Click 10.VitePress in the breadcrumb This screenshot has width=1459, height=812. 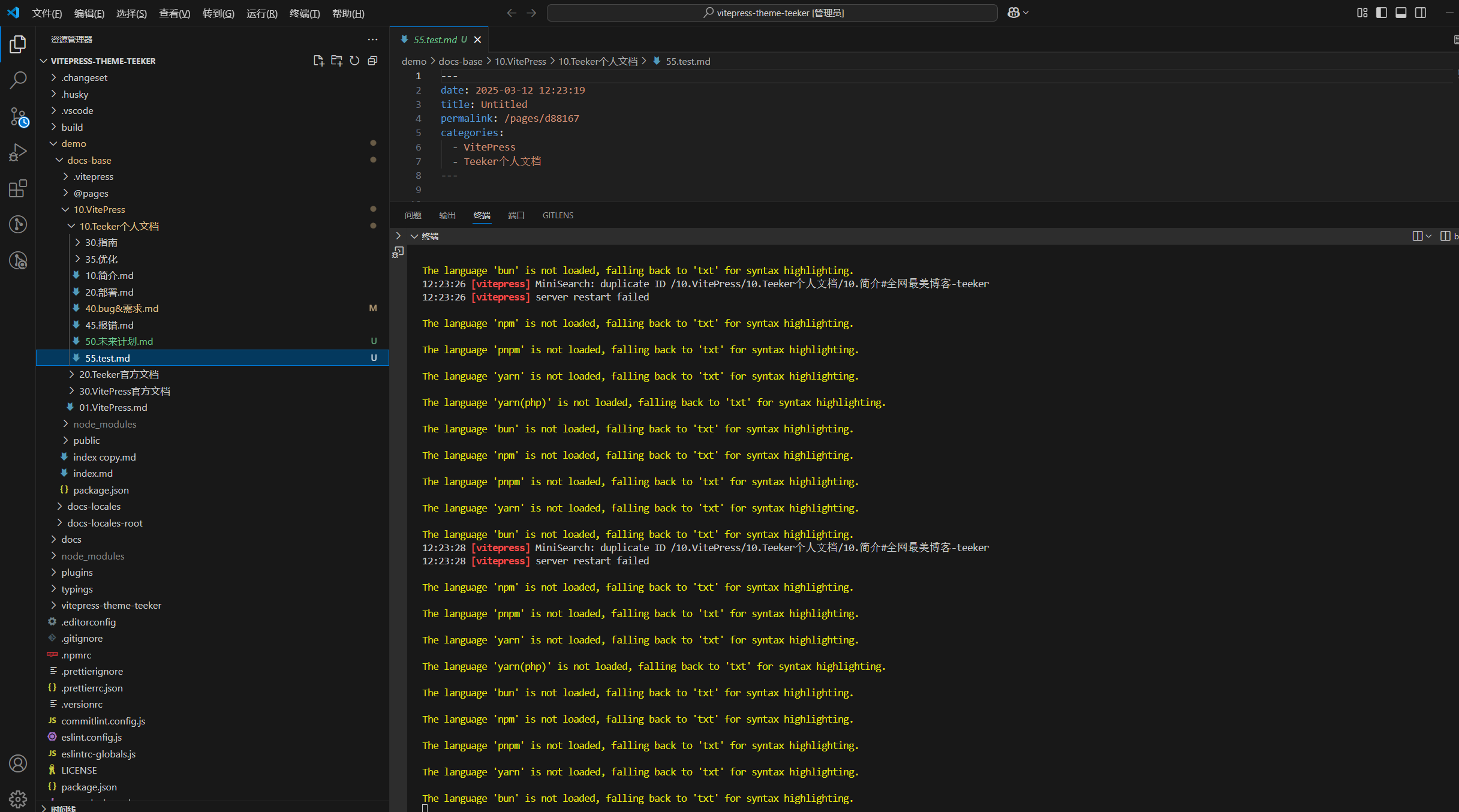[521, 61]
